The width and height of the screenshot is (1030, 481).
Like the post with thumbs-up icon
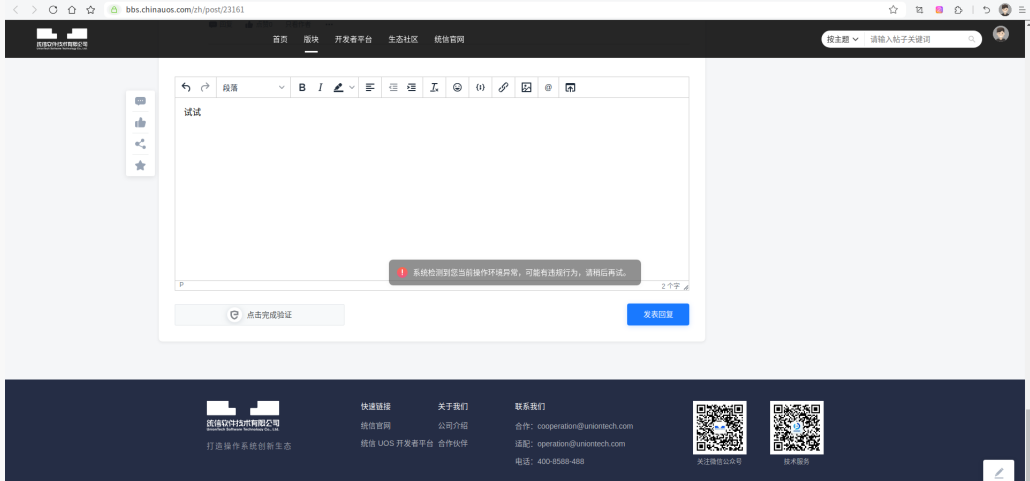(140, 123)
